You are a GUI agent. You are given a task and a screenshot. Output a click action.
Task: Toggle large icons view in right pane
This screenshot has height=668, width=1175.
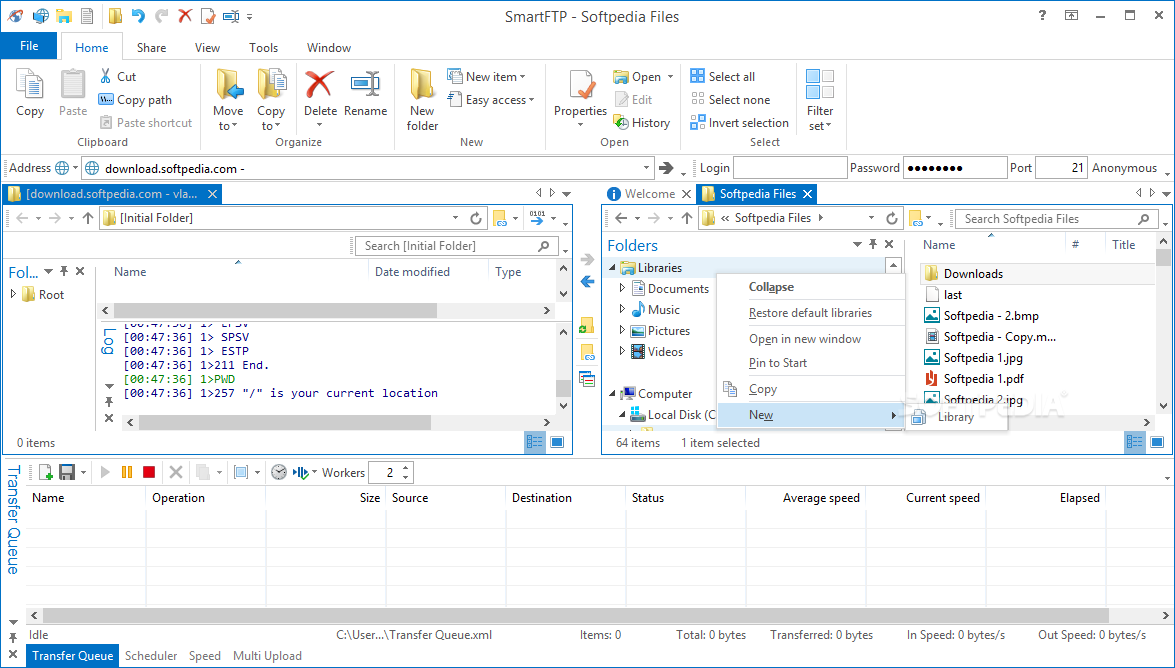tap(1157, 442)
